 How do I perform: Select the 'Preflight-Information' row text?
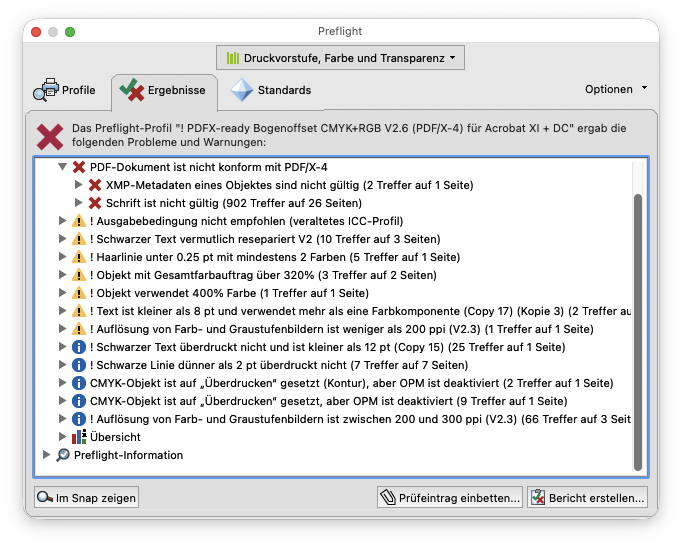pos(128,455)
